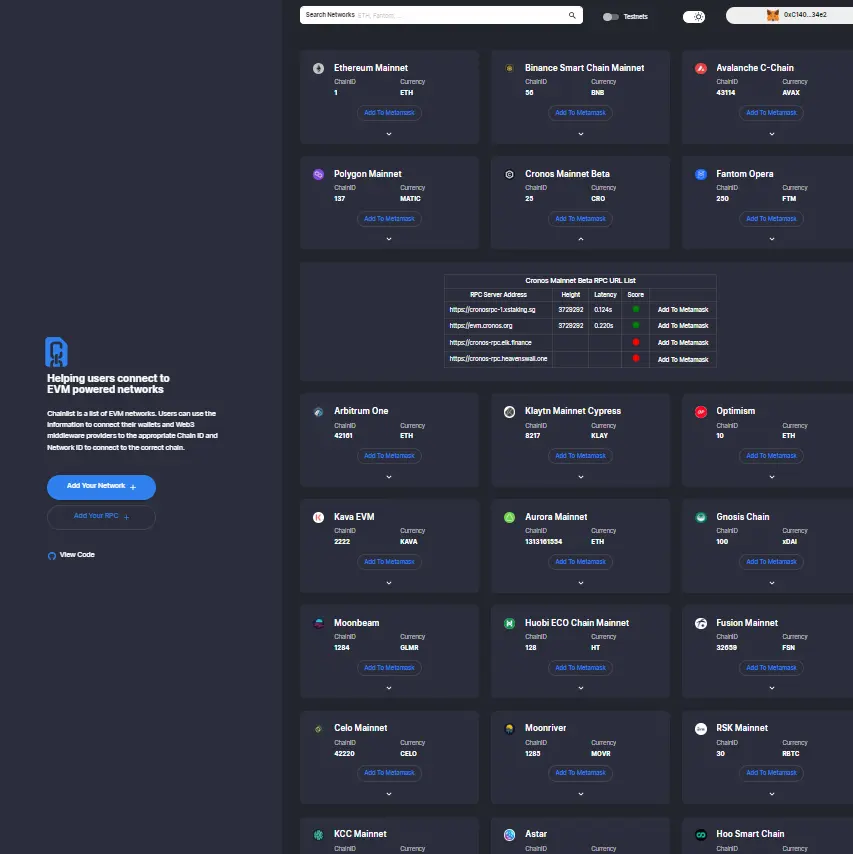
Task: Click the Search Networks input field
Action: (x=441, y=15)
